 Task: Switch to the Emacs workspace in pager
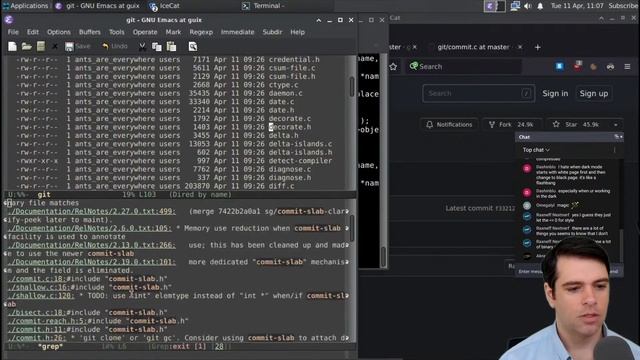click(489, 6)
